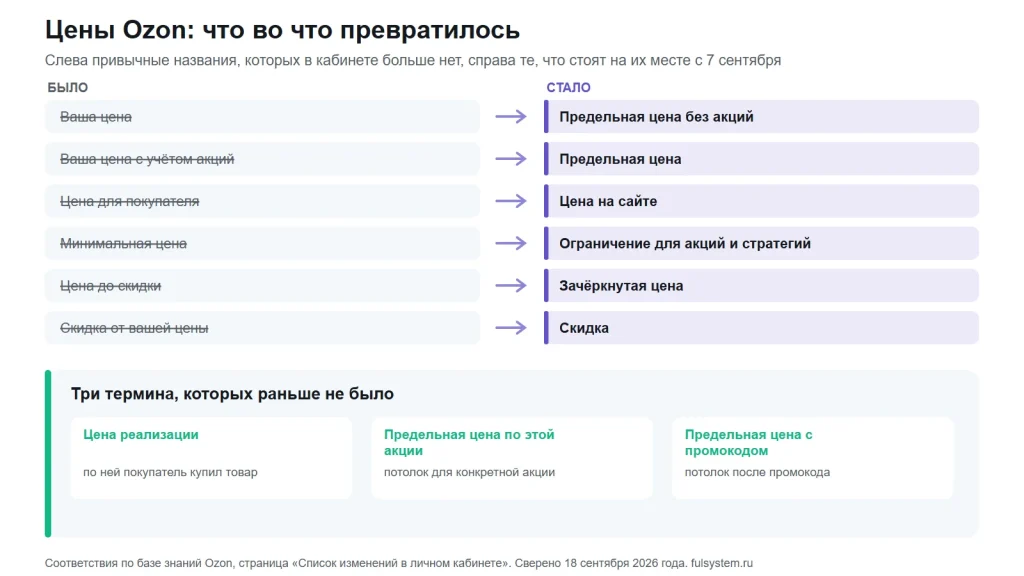Click the crossed-out "Скидка от вашей цены" row
Image resolution: width=1024 pixels, height=576 pixels.
[x=263, y=328]
